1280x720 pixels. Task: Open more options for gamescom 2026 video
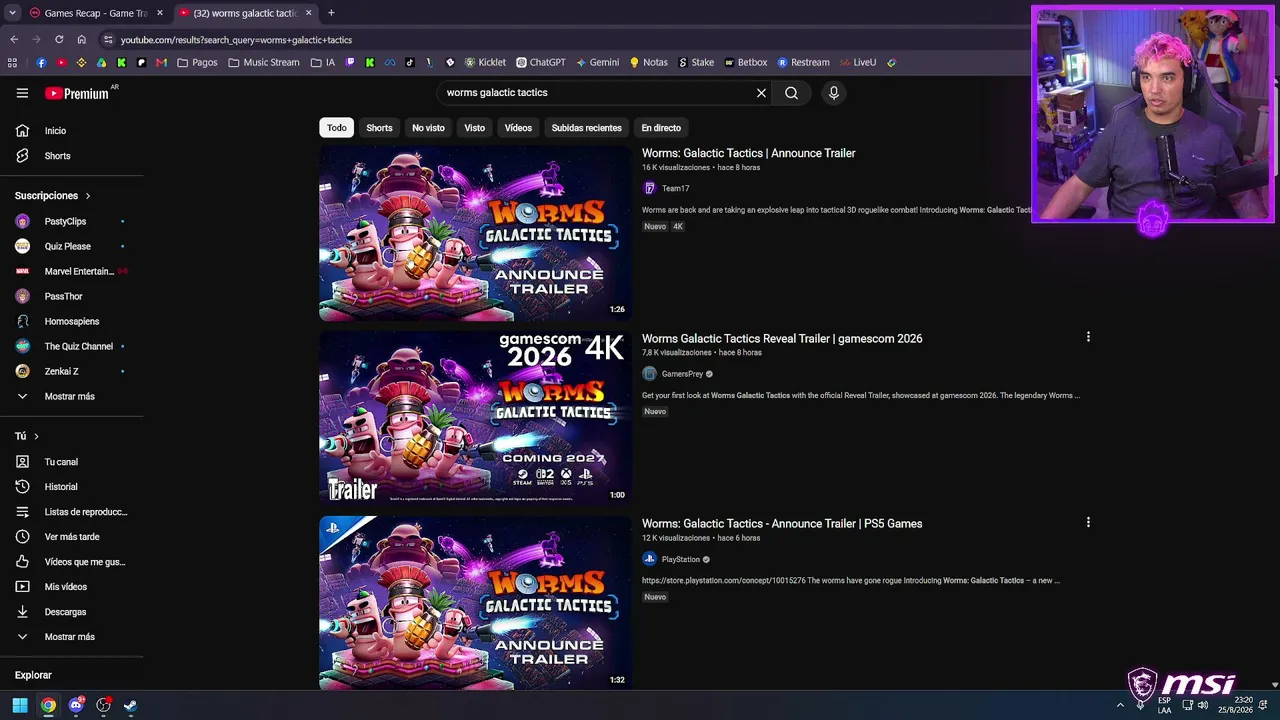coord(1088,337)
